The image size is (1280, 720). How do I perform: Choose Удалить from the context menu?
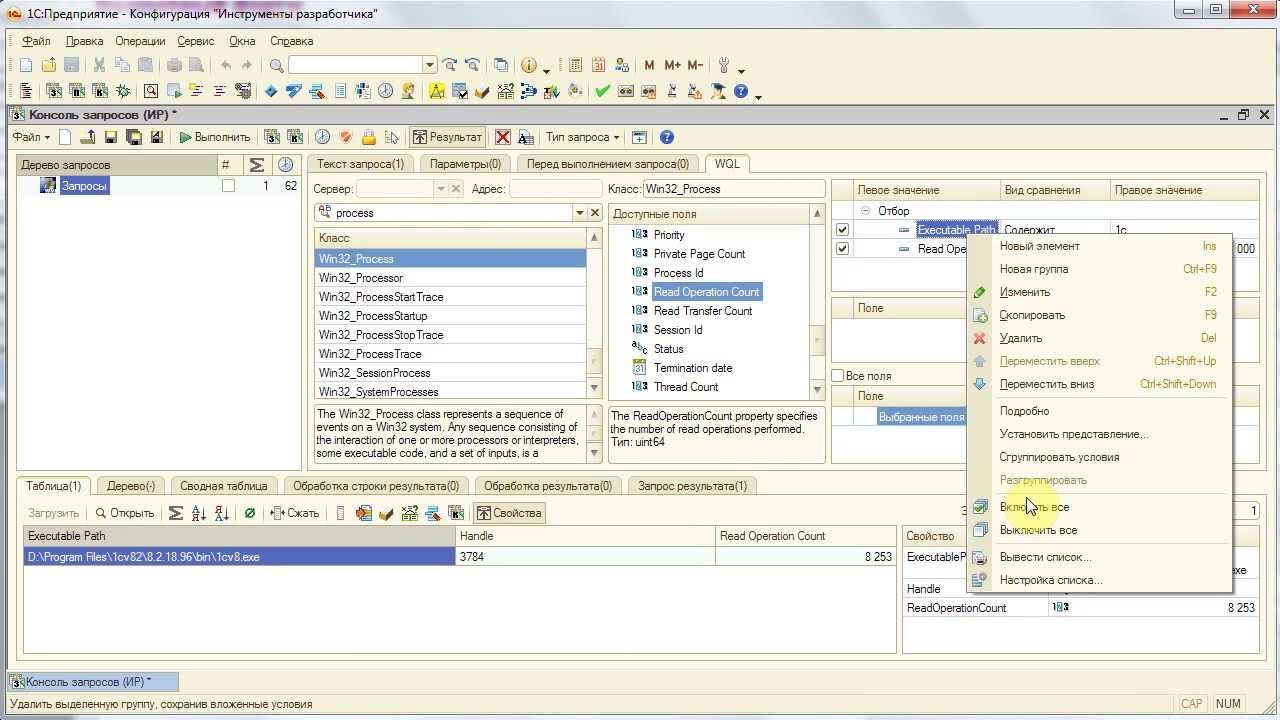coord(1020,338)
